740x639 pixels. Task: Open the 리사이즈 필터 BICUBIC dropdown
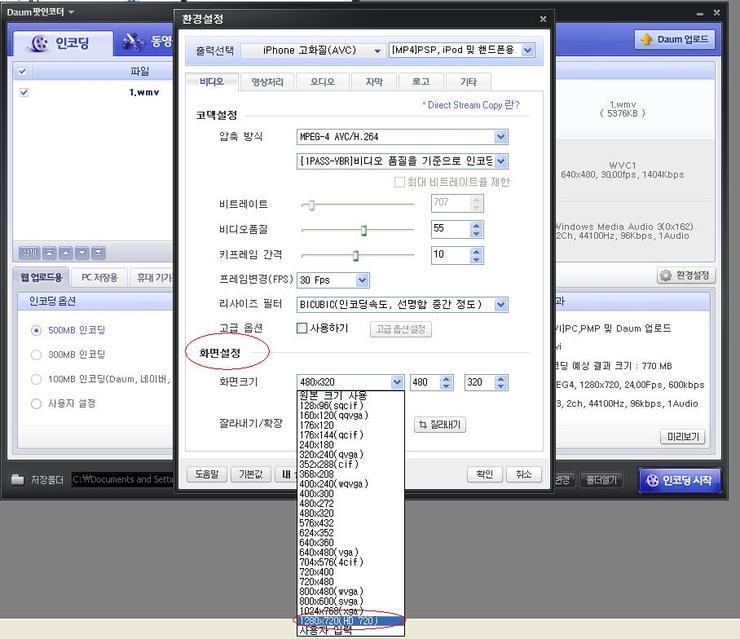coord(501,304)
